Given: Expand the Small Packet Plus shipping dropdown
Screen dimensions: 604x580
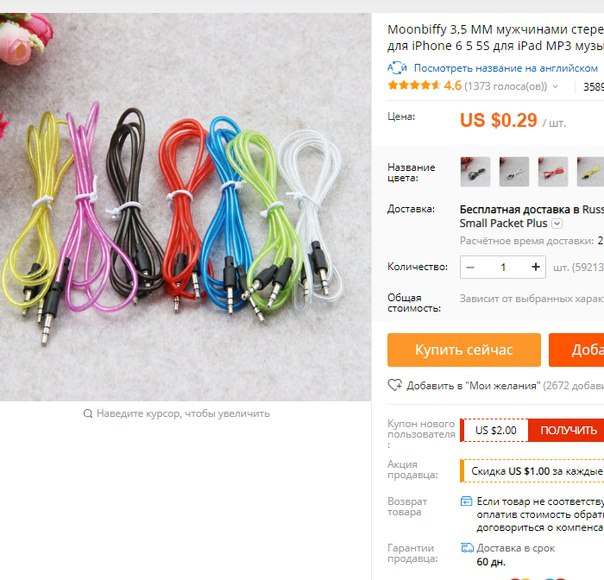Looking at the screenshot, I should click(x=557, y=223).
